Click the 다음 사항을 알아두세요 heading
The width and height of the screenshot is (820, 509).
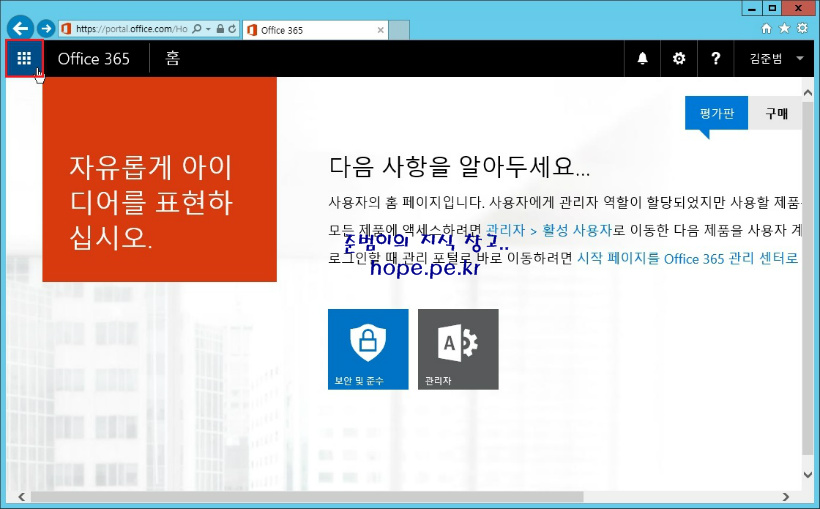460,166
